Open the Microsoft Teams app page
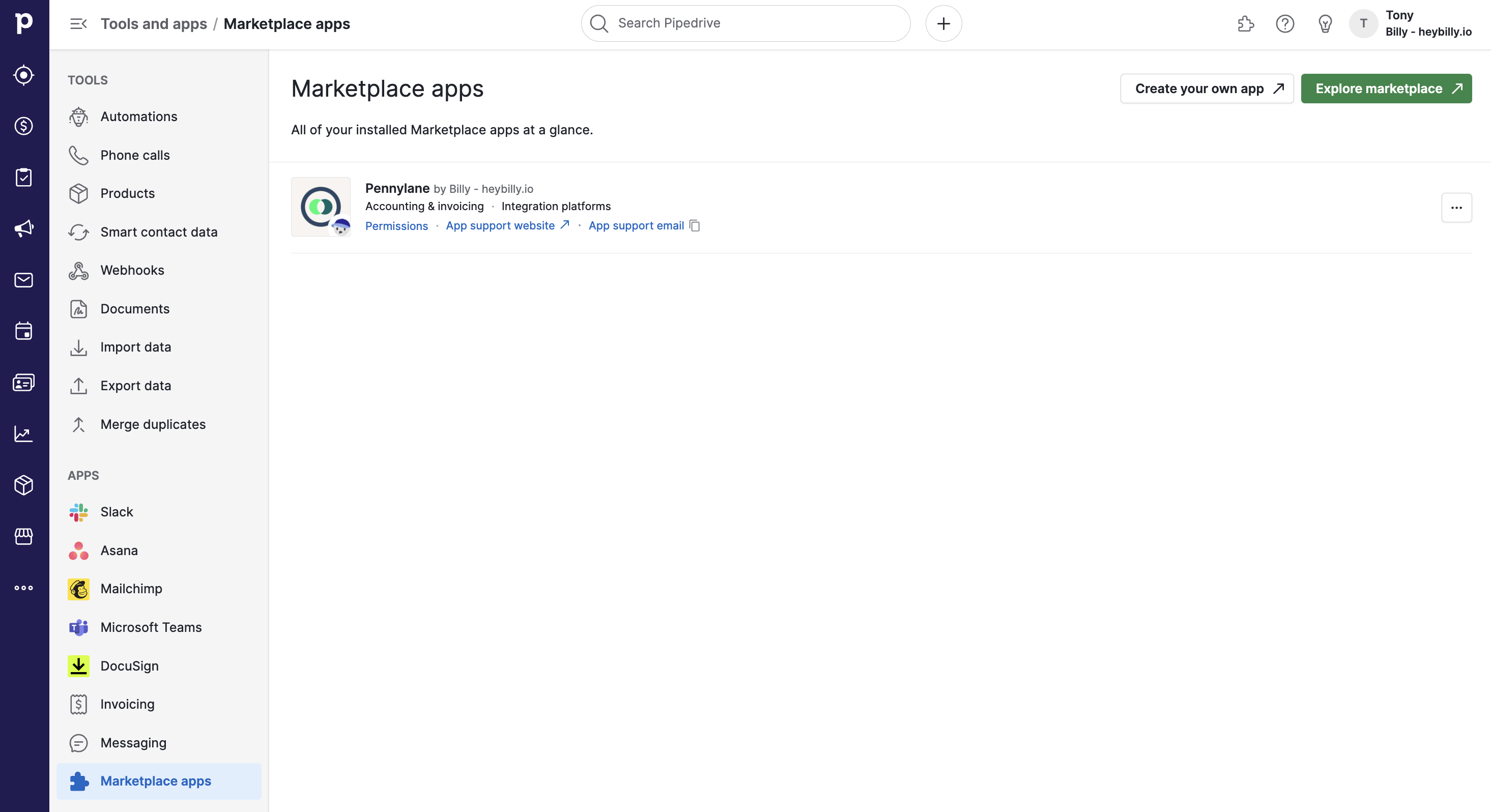1491x812 pixels. coord(159,627)
